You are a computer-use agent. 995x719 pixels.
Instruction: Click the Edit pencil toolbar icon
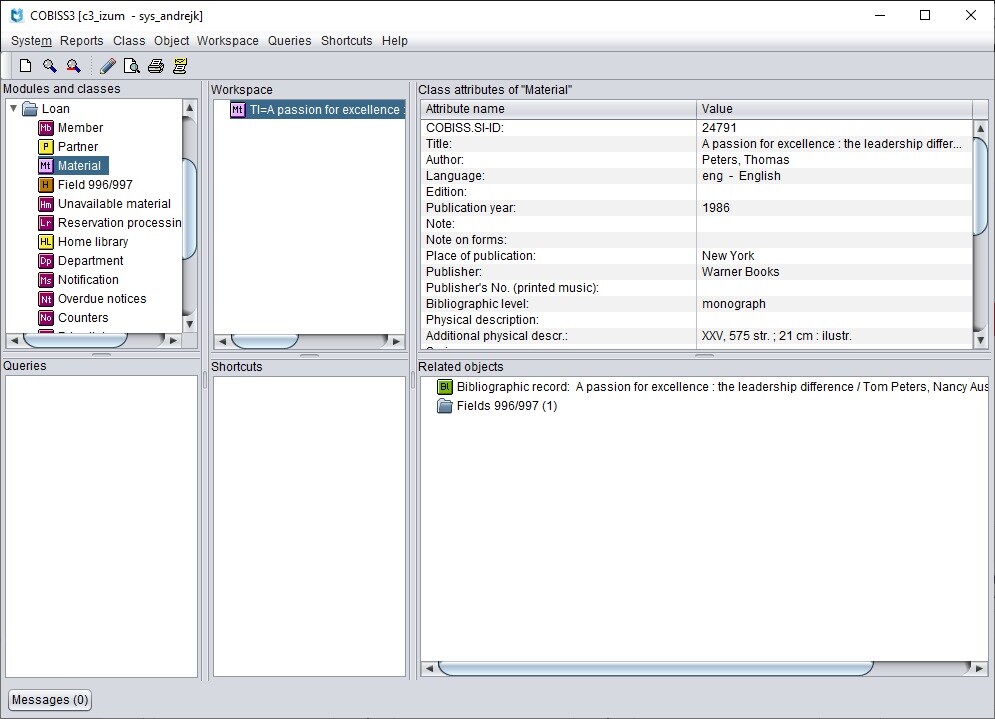point(108,66)
